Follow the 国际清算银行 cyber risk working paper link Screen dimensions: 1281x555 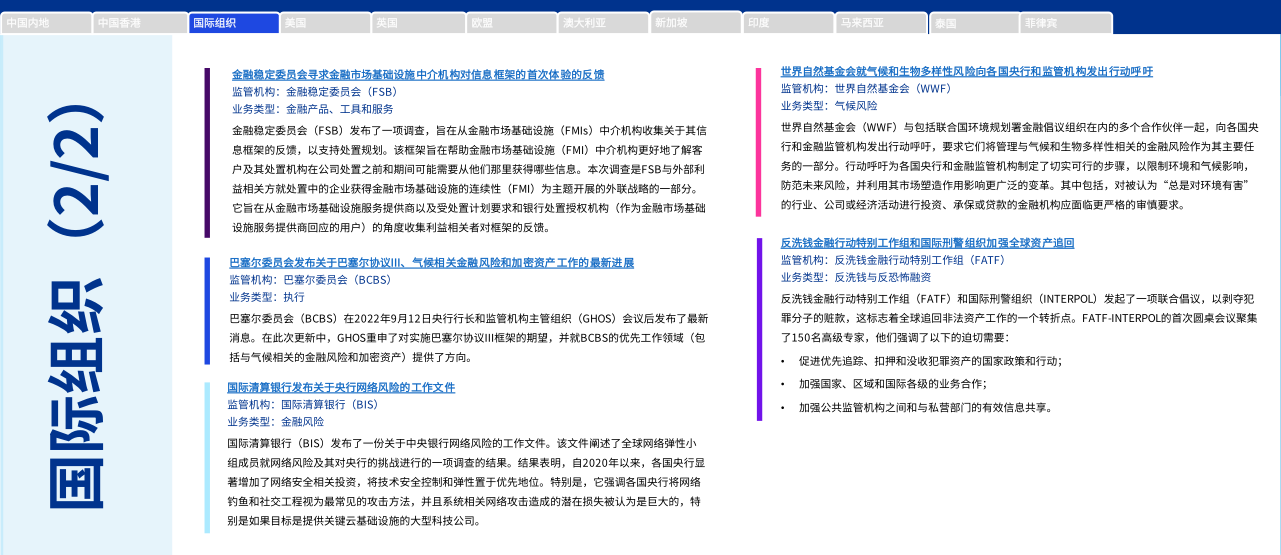341,387
